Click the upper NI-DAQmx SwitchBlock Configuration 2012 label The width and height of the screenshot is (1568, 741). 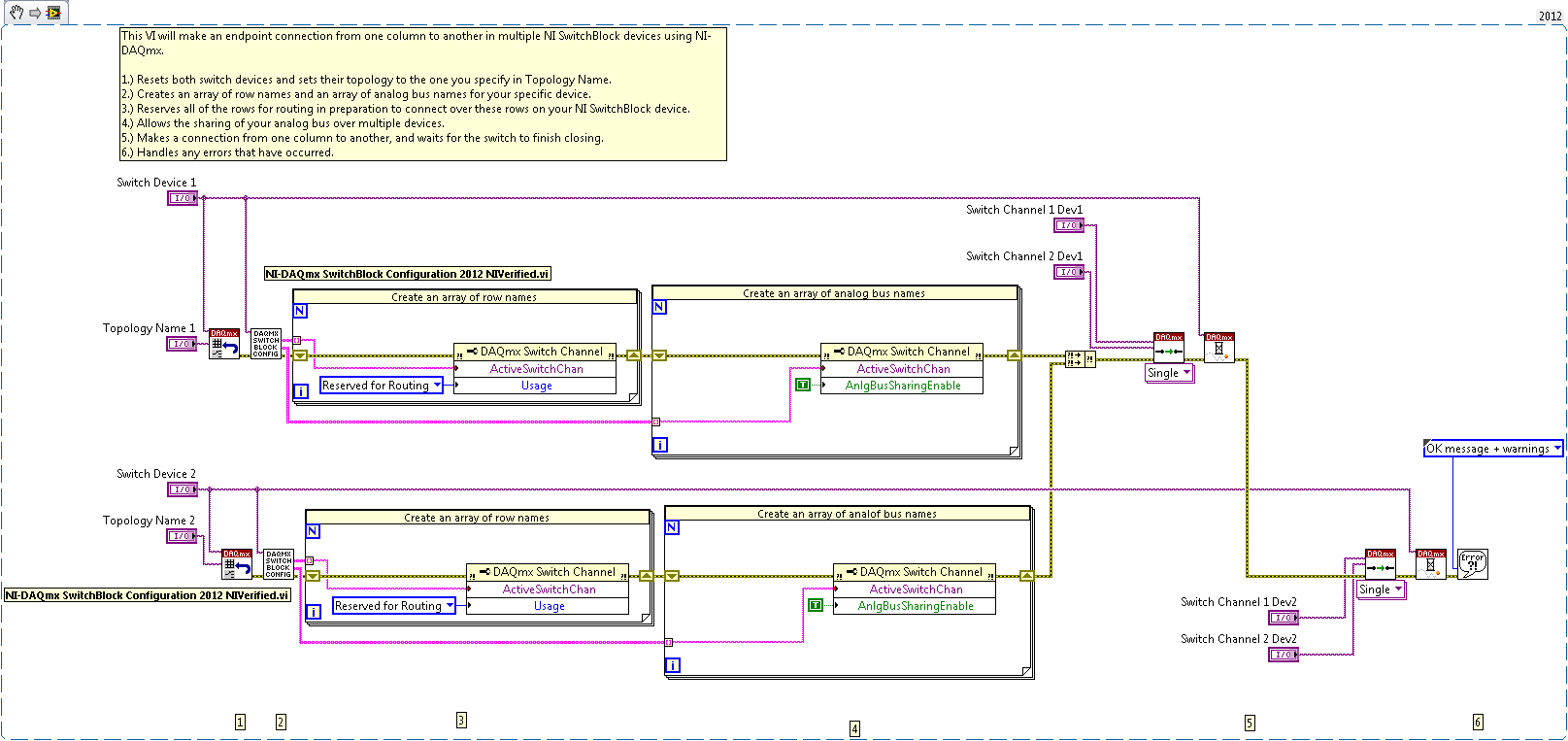[408, 274]
